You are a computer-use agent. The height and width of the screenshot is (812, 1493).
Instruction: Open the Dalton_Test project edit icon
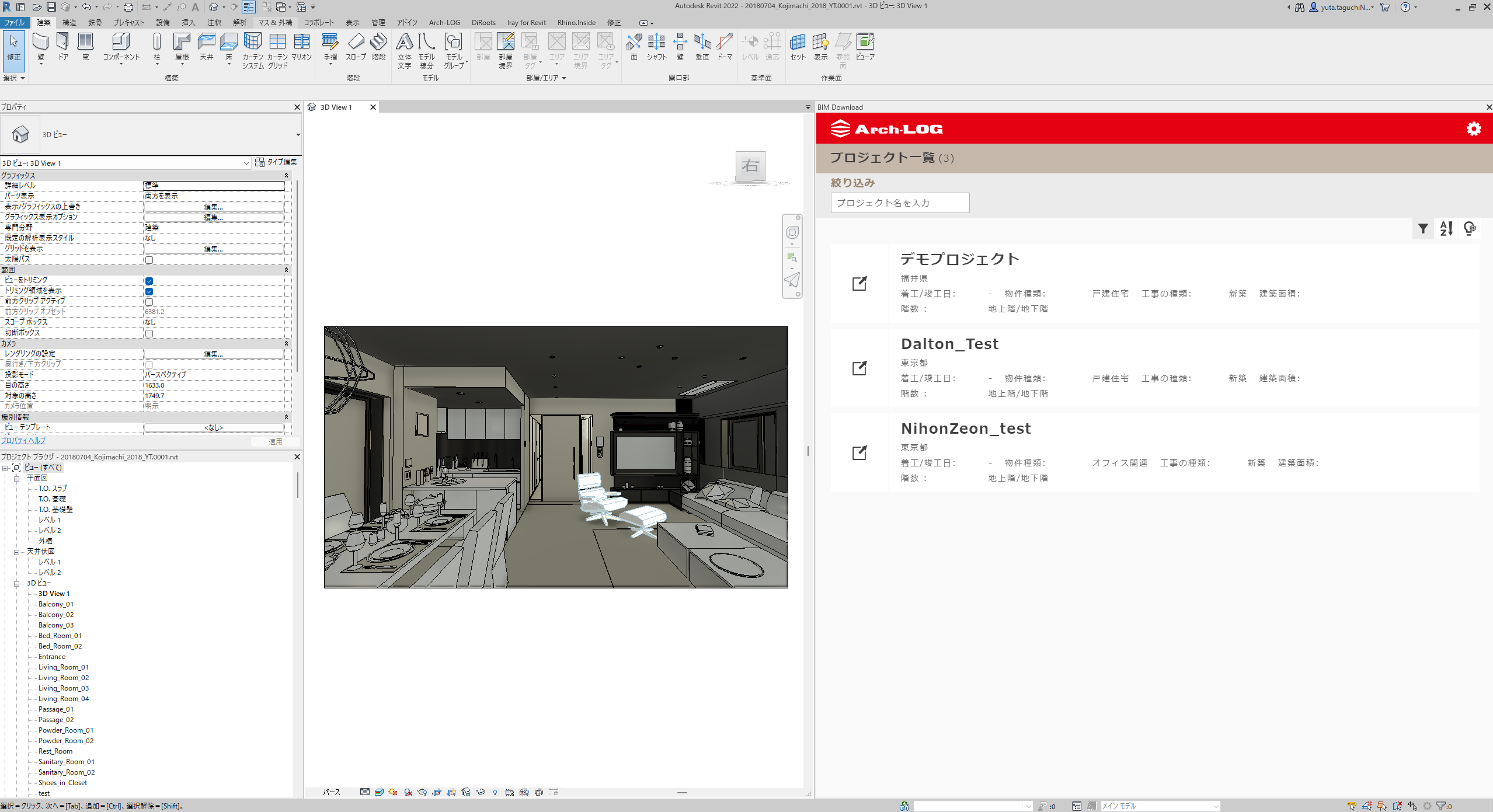859,368
